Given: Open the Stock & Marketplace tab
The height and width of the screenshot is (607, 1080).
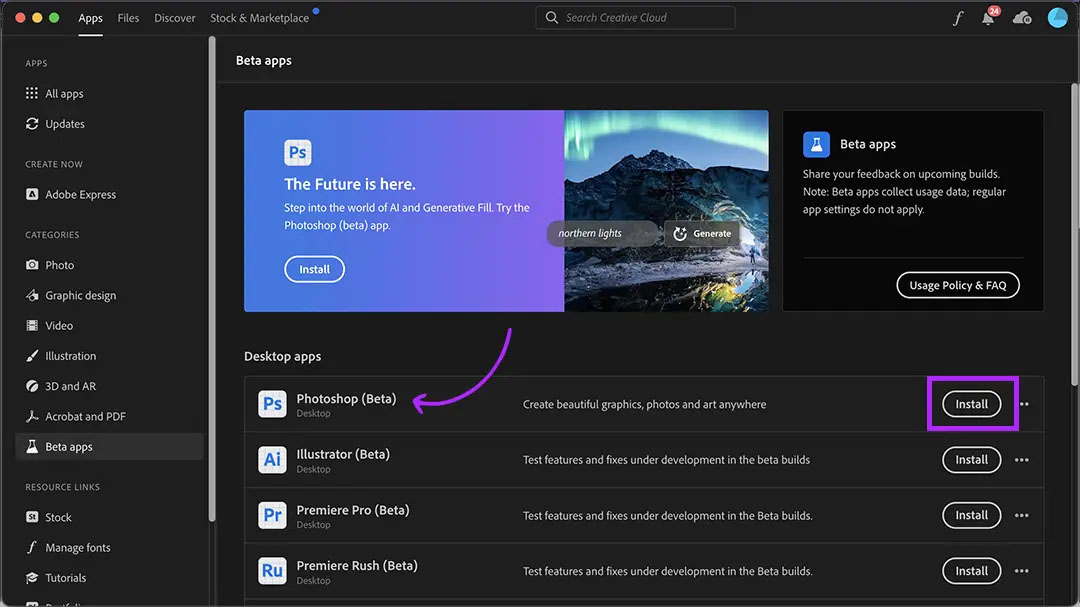Looking at the screenshot, I should click(x=260, y=18).
